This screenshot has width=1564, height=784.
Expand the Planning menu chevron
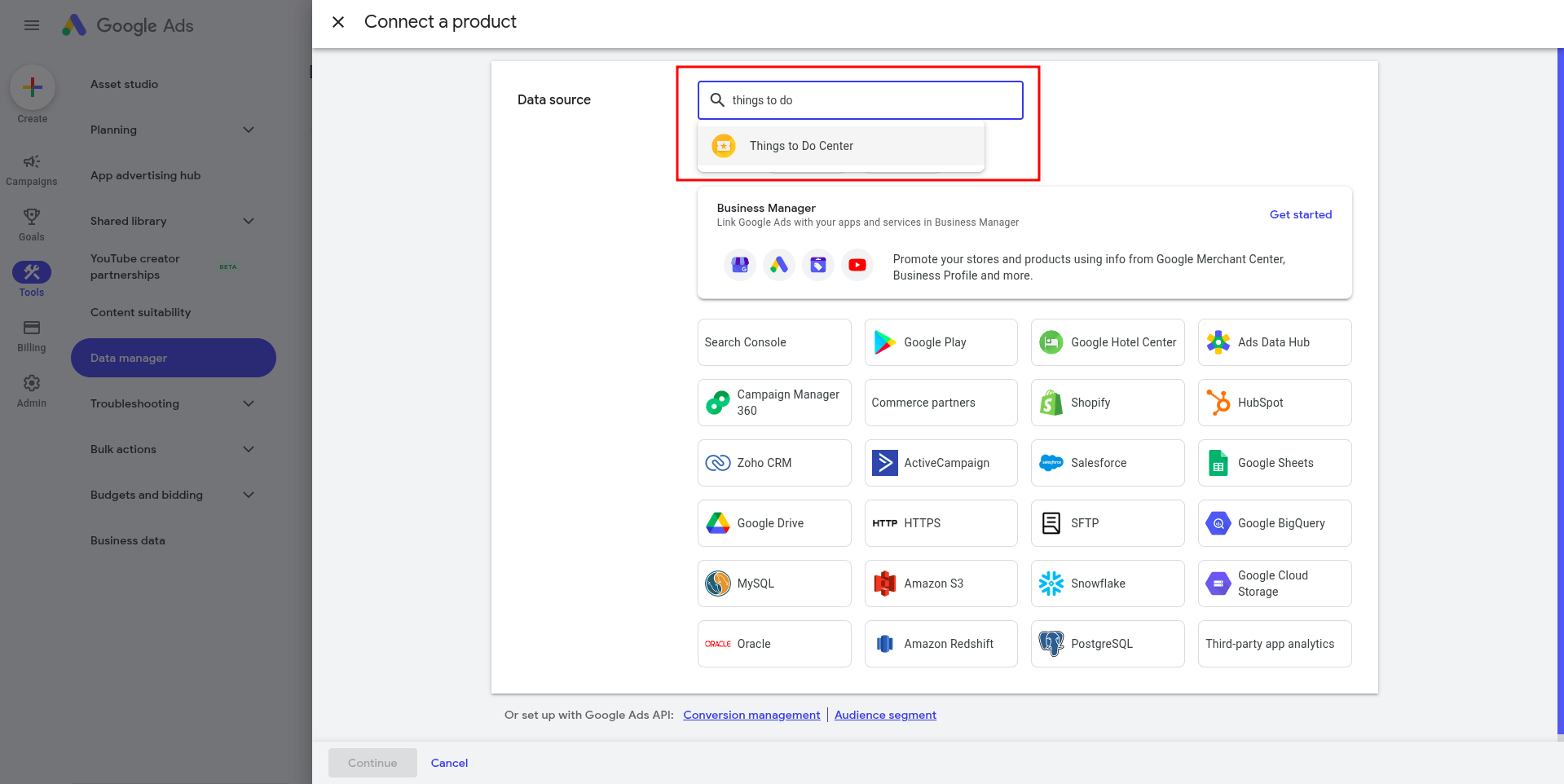(249, 130)
